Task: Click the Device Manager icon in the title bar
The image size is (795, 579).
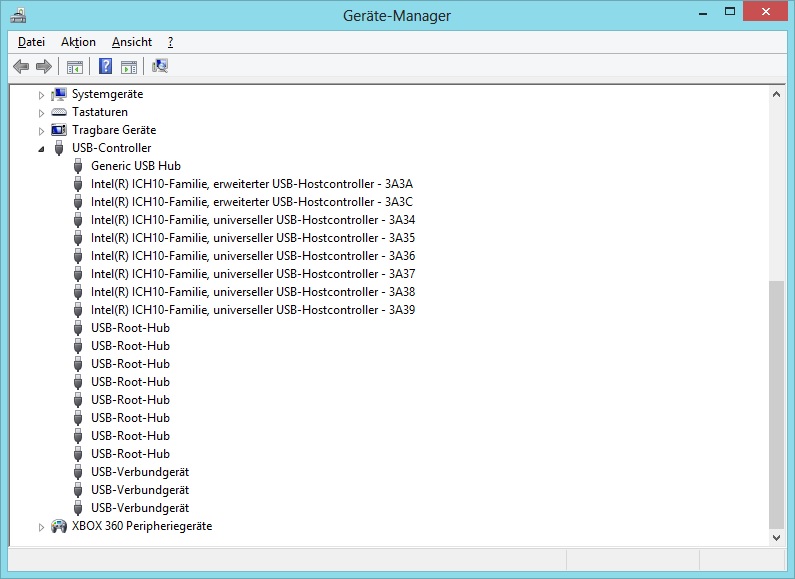Action: 18,15
